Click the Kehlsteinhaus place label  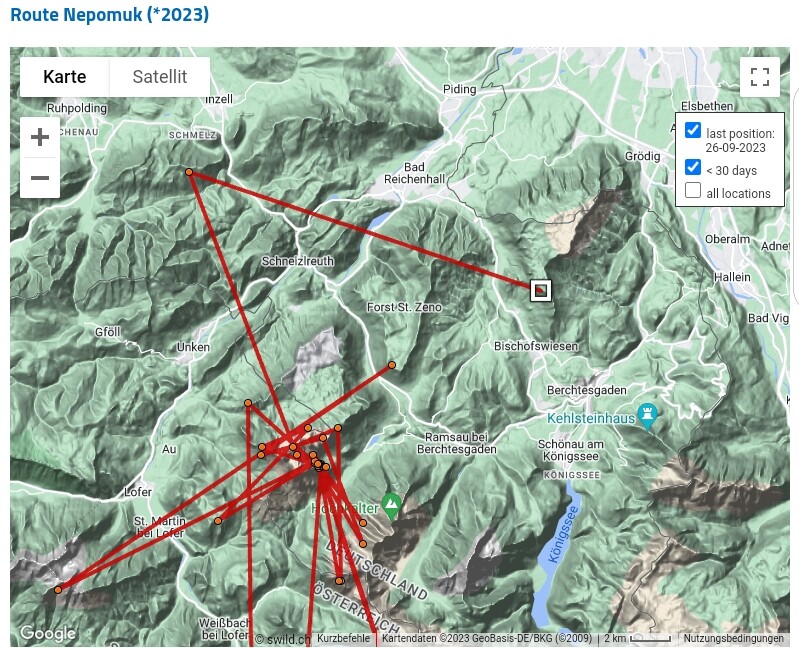coord(591,418)
